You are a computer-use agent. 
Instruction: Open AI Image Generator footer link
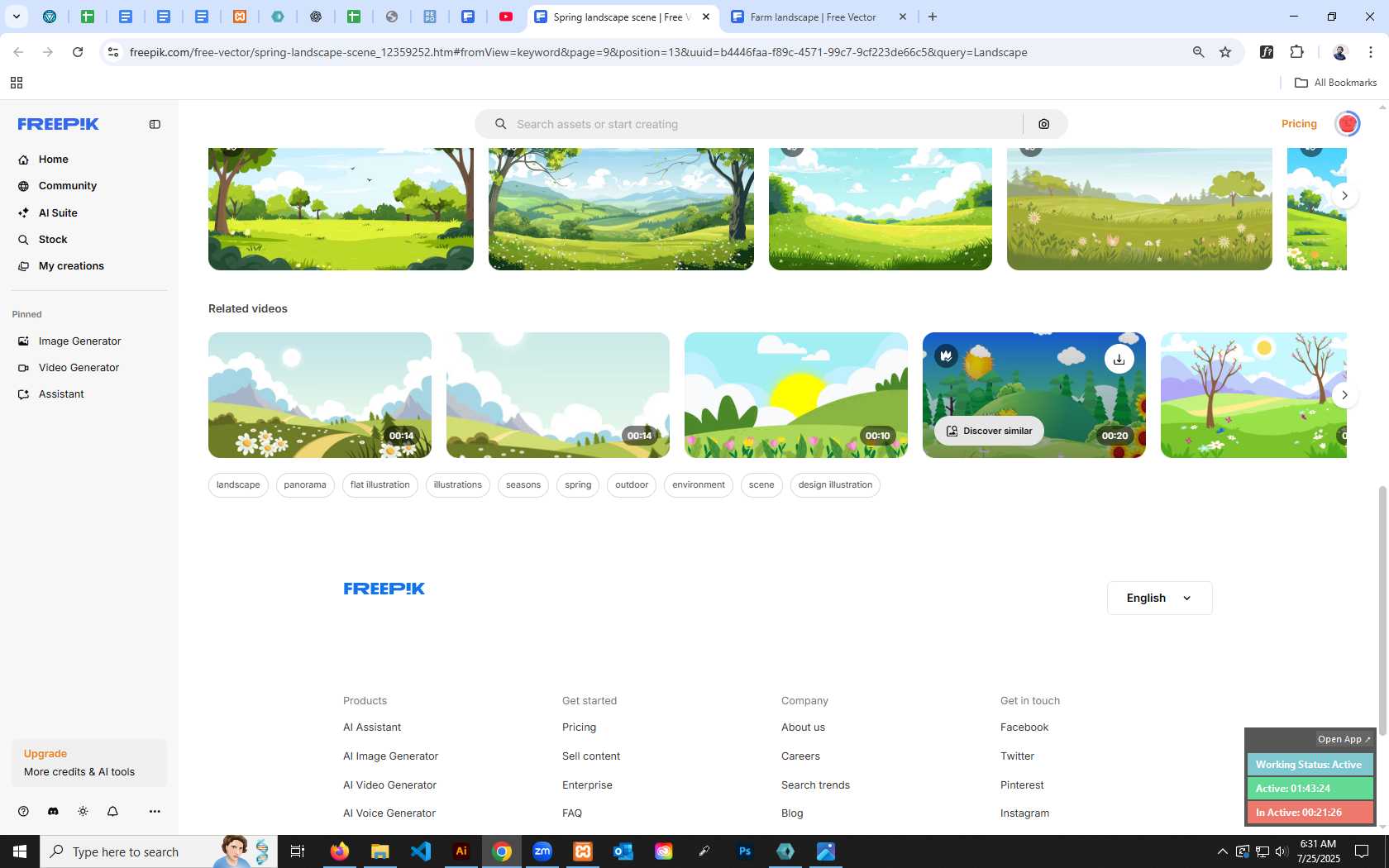pyautogui.click(x=390, y=756)
